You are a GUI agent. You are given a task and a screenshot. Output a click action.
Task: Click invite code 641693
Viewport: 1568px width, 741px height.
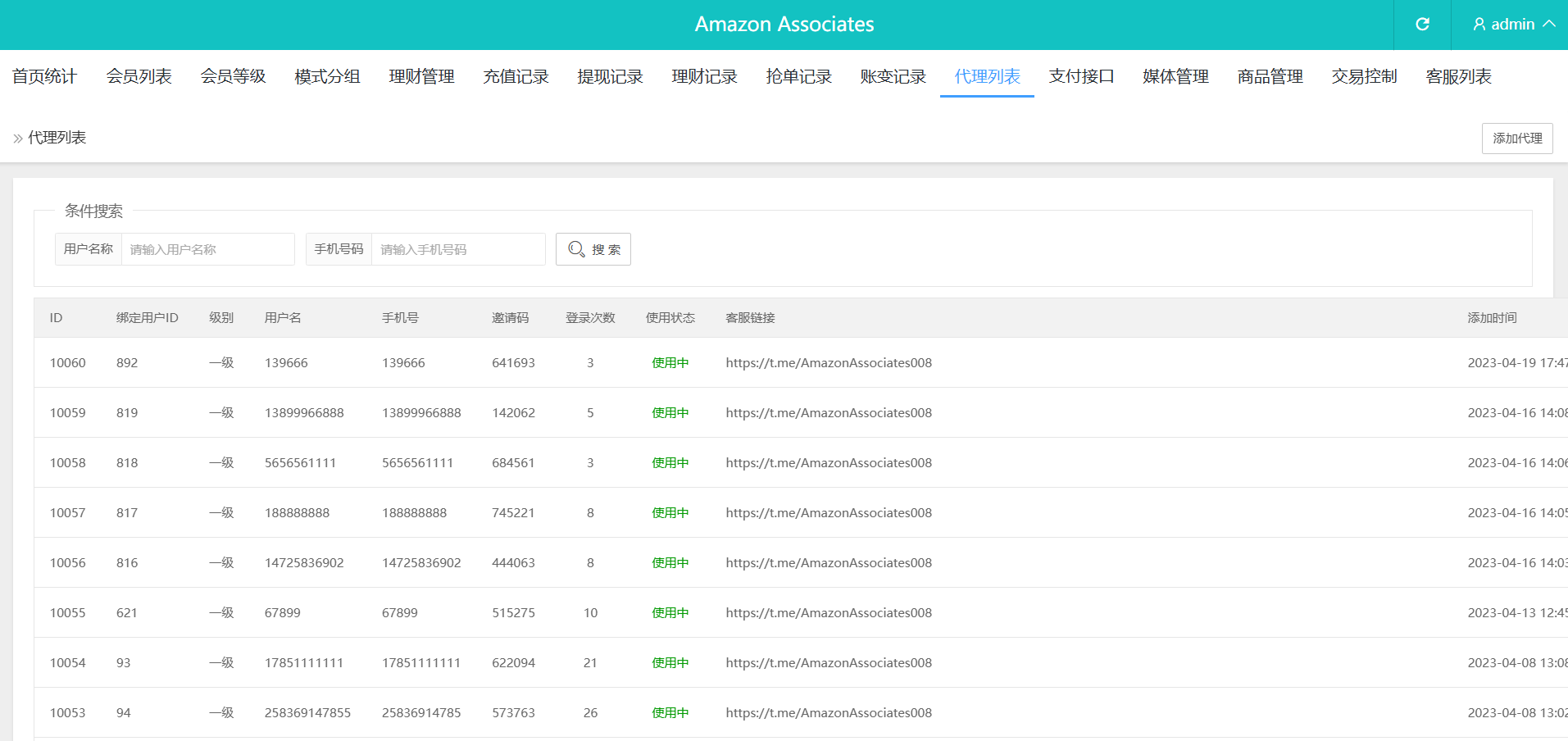(513, 362)
